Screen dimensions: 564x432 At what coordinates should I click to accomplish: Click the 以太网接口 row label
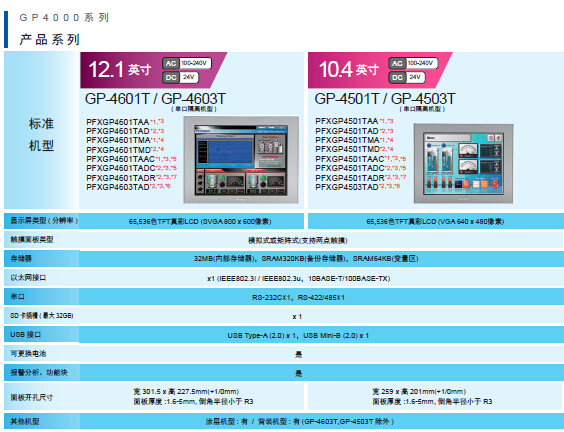click(28, 278)
